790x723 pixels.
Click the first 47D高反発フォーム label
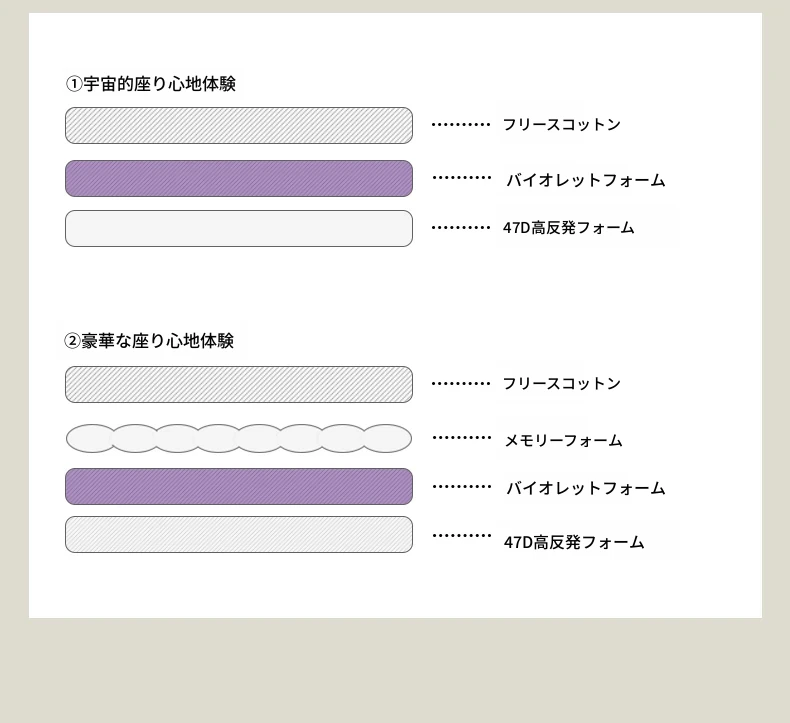tap(568, 228)
